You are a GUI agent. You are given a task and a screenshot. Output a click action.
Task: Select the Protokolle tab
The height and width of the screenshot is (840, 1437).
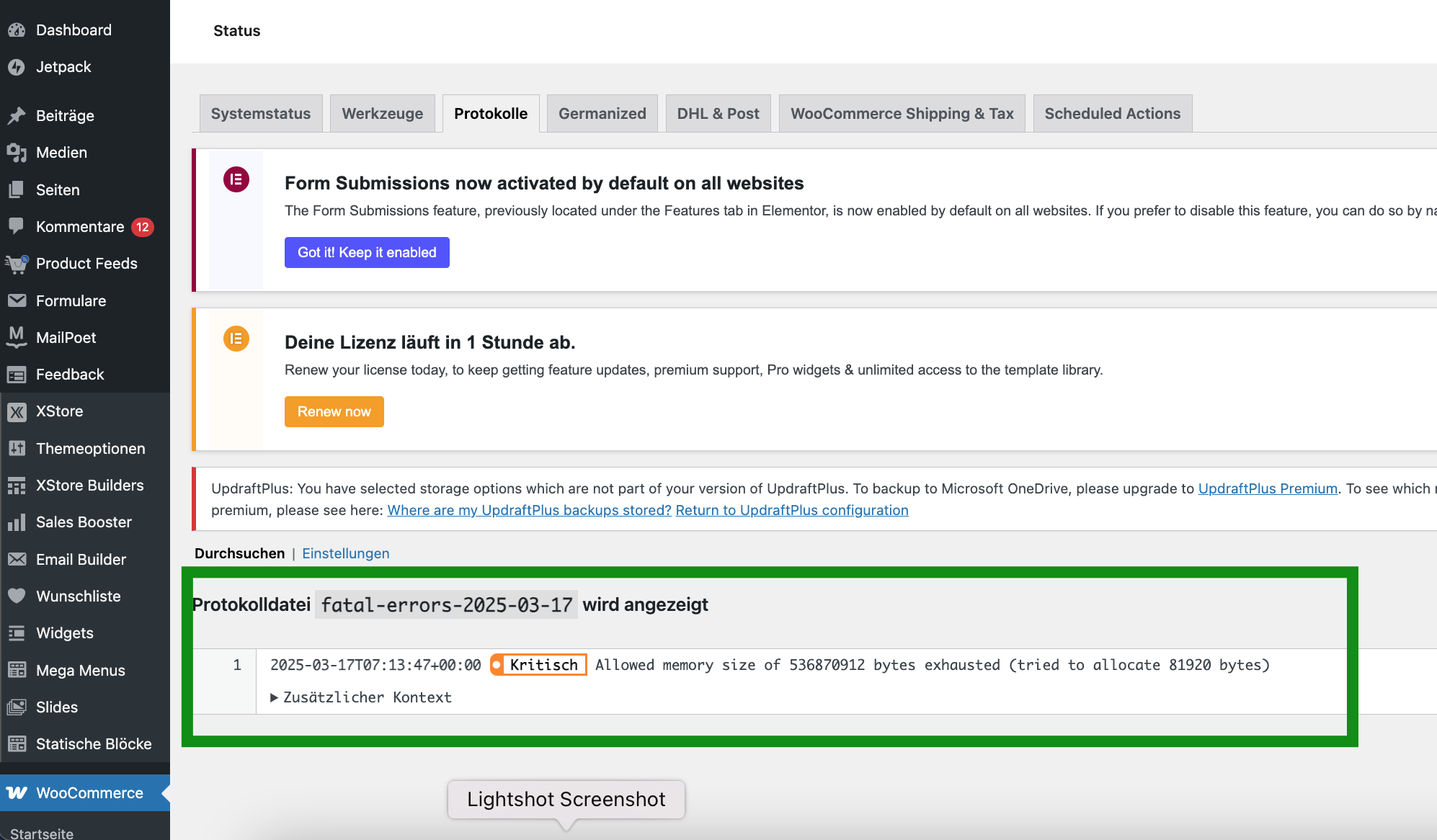click(491, 113)
